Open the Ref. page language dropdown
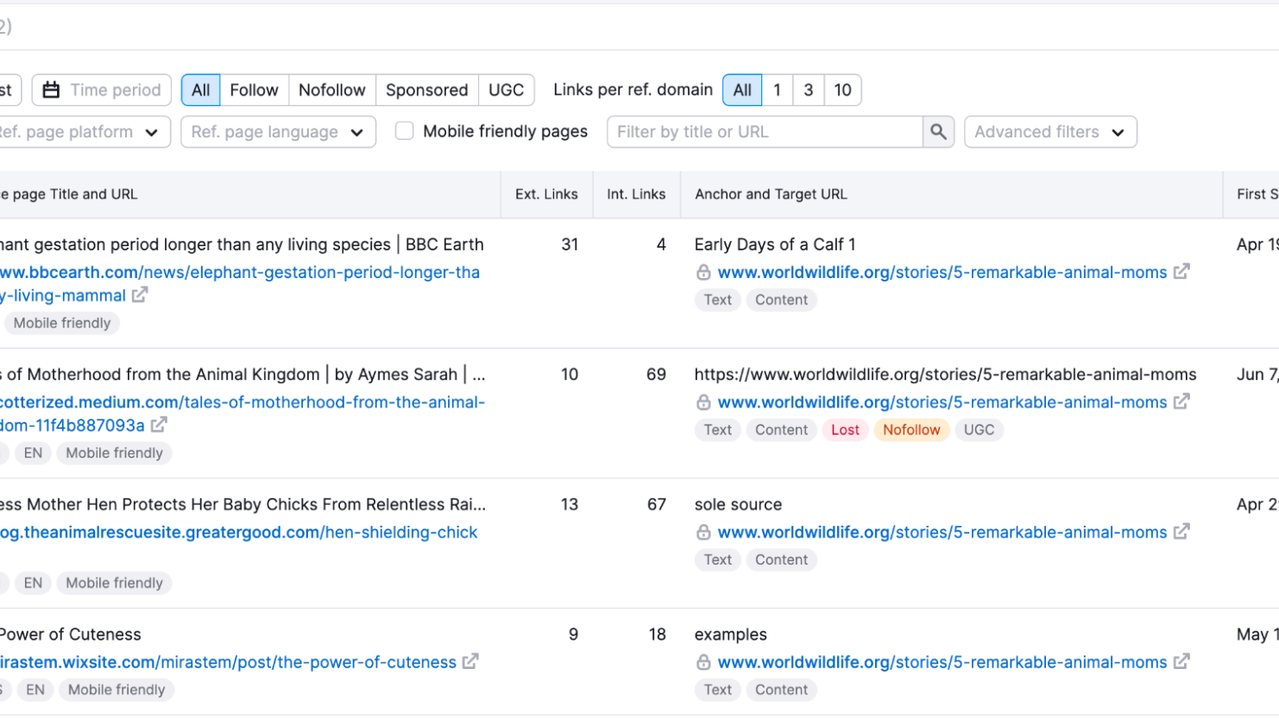The image size is (1279, 720). click(x=277, y=132)
